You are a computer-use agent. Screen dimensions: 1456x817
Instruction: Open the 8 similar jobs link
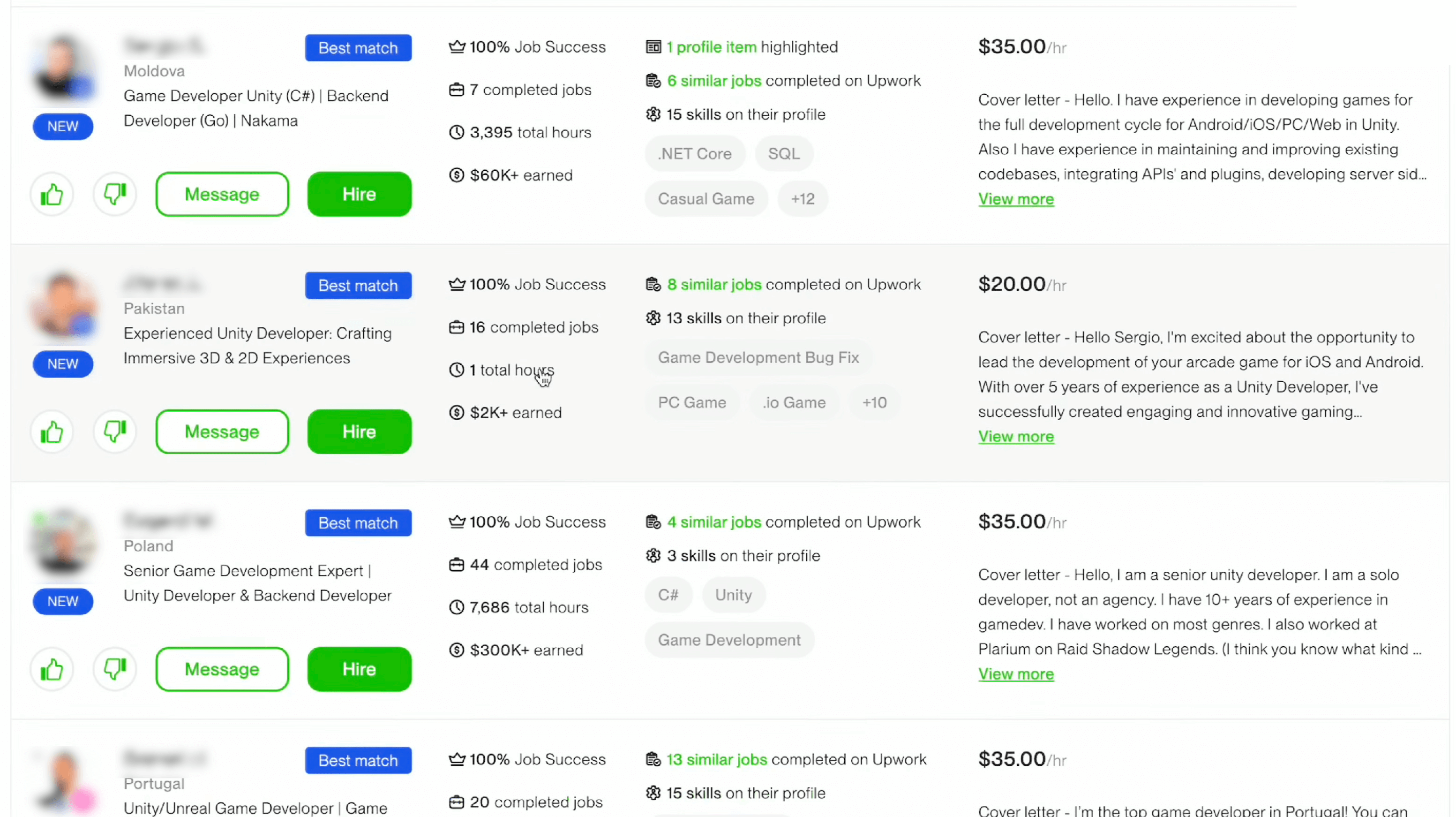(714, 284)
